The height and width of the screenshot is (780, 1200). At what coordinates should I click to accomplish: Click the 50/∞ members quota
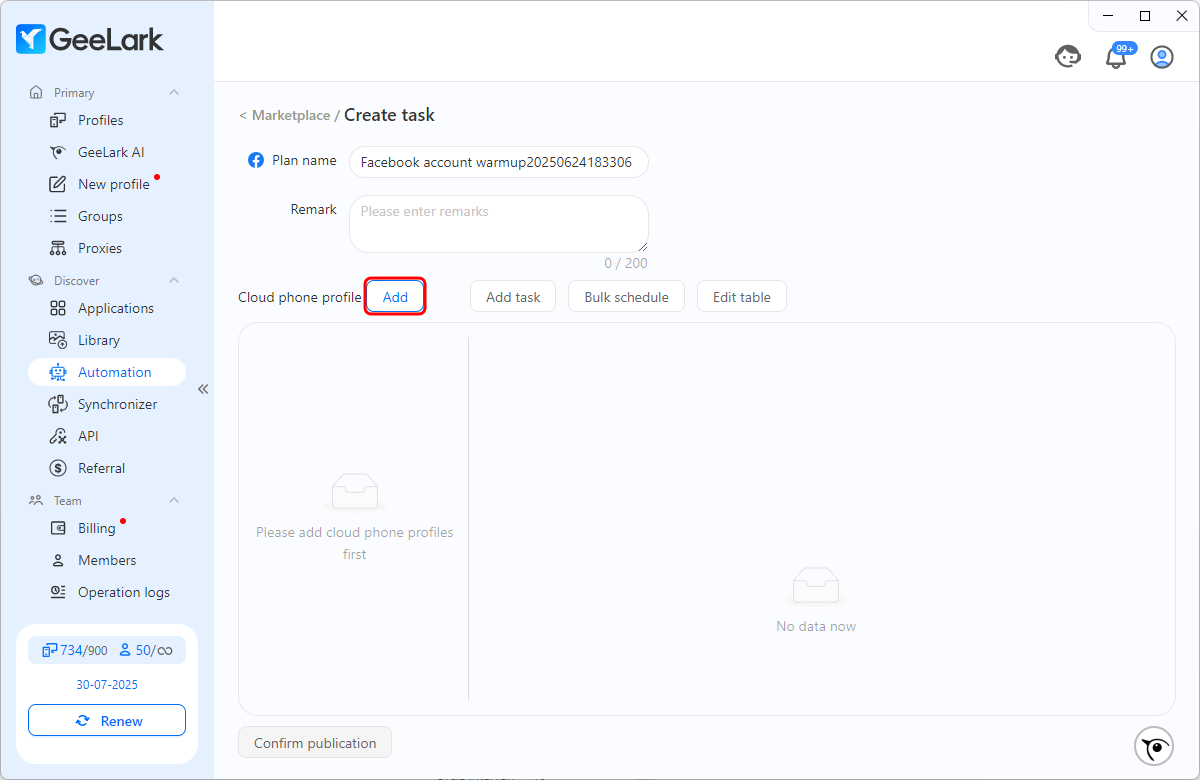(145, 650)
